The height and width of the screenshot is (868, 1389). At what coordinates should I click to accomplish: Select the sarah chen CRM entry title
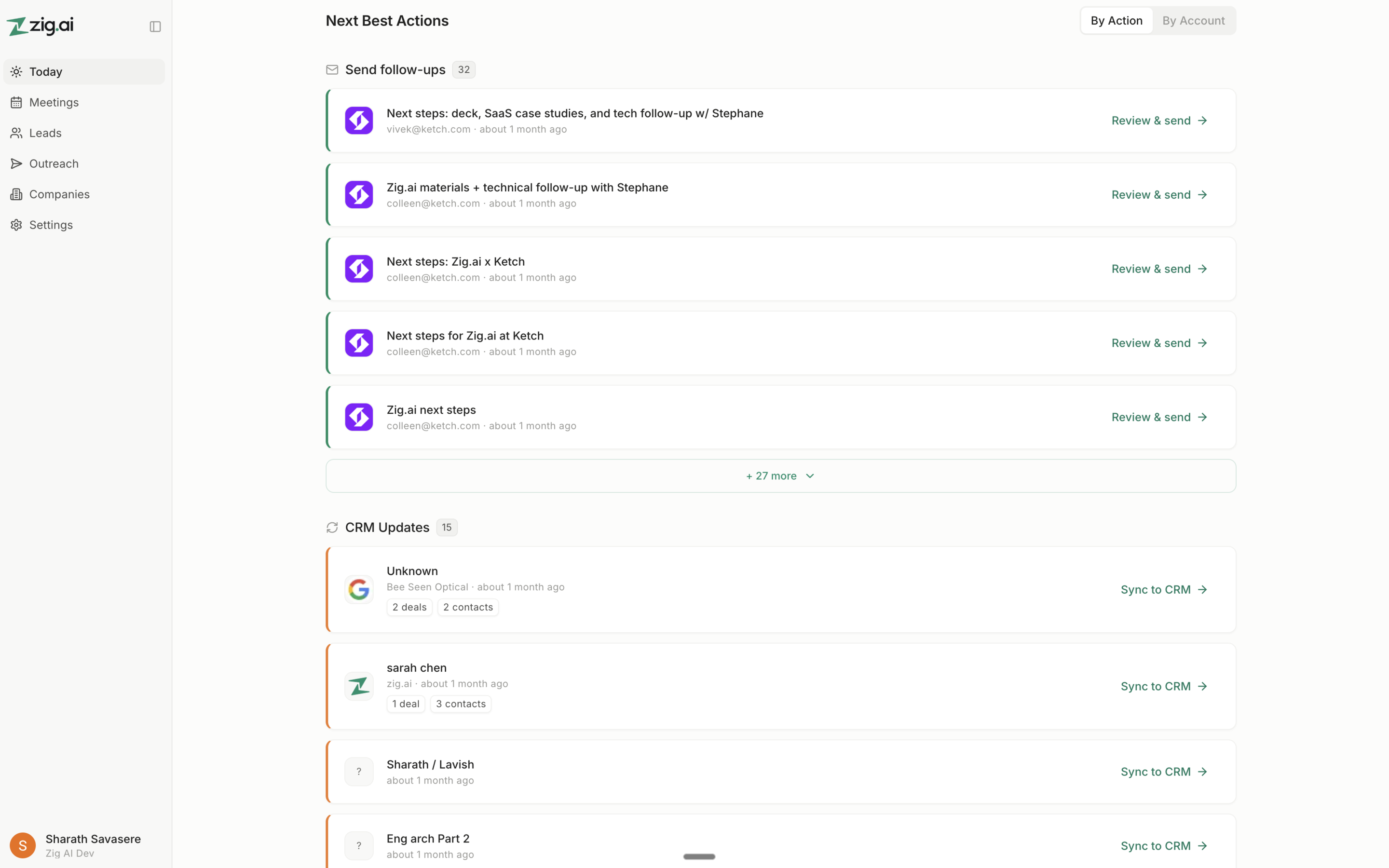tap(416, 668)
